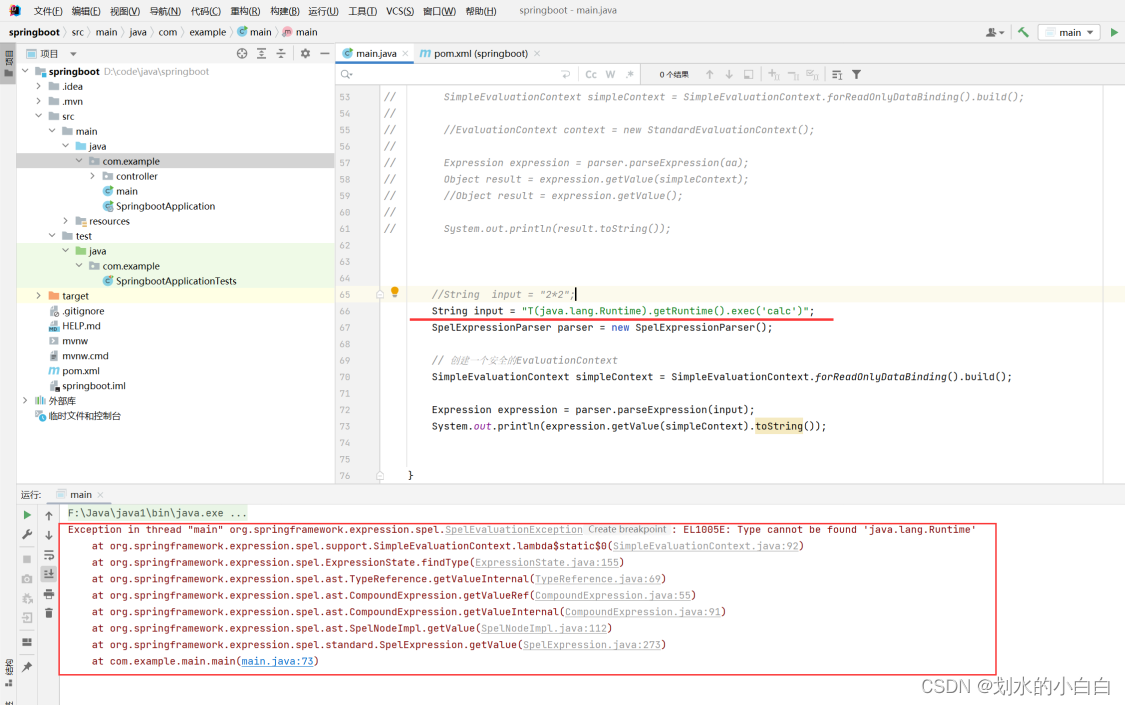Viewport: 1125px width, 705px height.
Task: Click example in the breadcrumb path
Action: point(207,32)
